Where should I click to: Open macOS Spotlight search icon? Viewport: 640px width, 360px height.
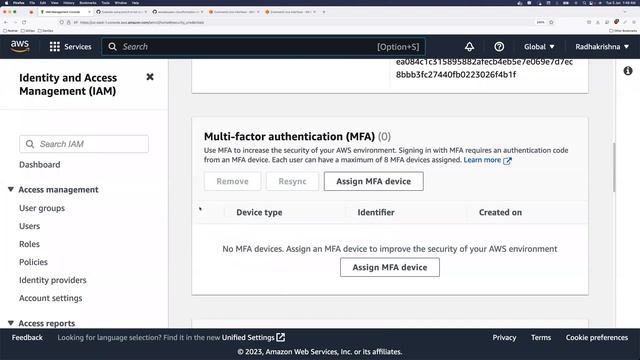coord(584,2)
